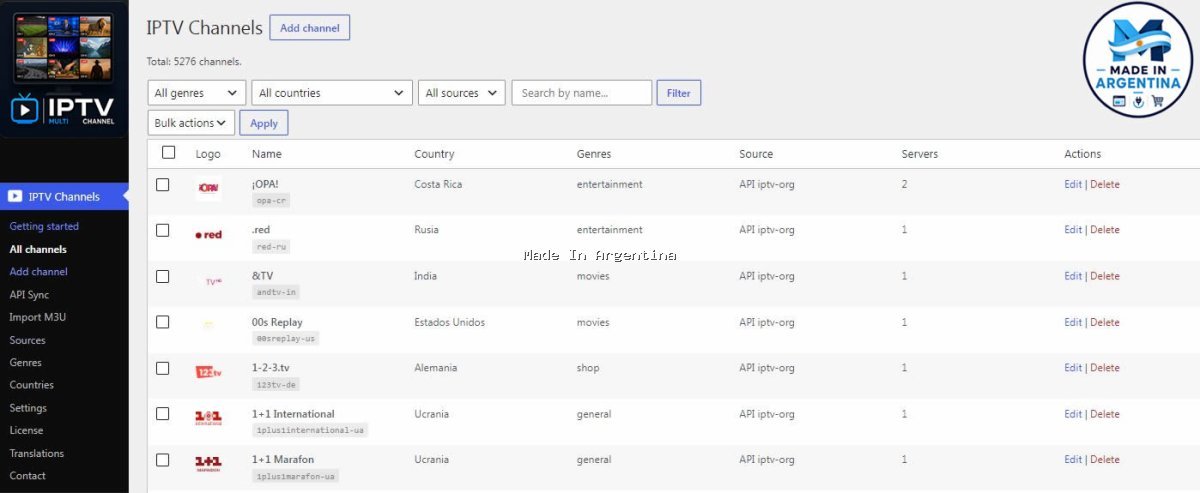This screenshot has width=1200, height=493.
Task: Open the All genres dropdown
Action: (x=196, y=93)
